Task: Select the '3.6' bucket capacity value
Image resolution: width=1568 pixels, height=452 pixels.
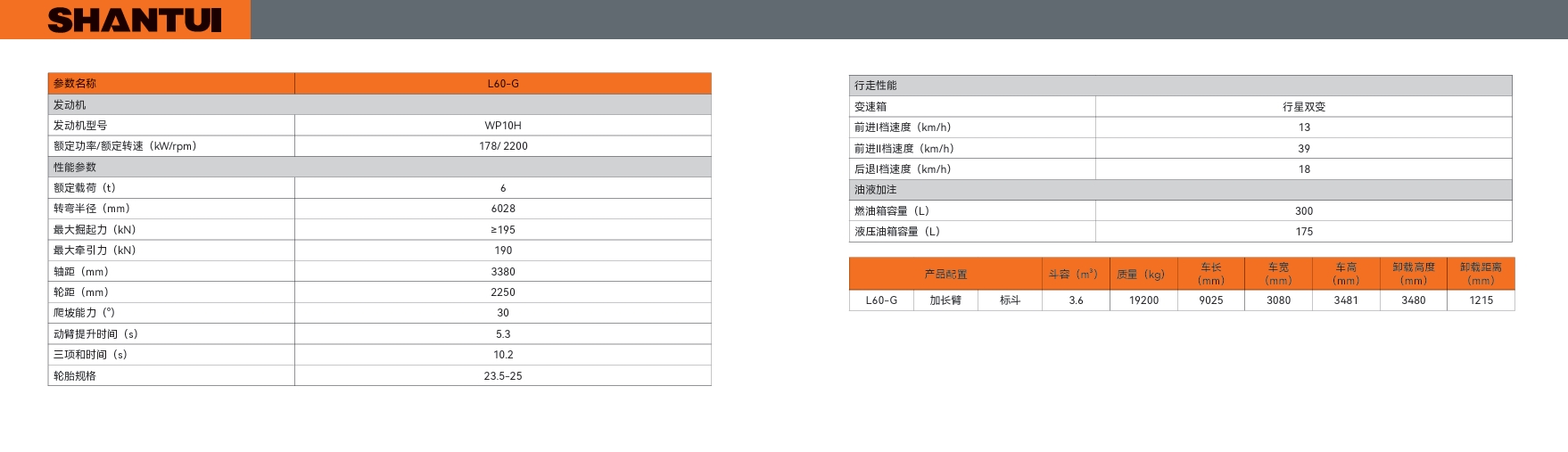Action: (x=1076, y=300)
